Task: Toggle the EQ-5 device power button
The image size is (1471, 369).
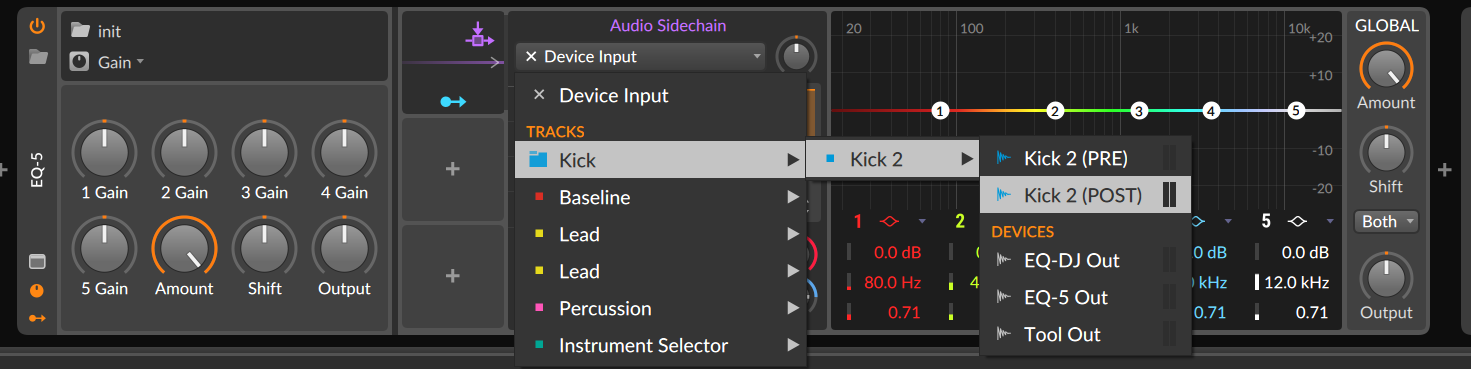Action: click(x=38, y=27)
